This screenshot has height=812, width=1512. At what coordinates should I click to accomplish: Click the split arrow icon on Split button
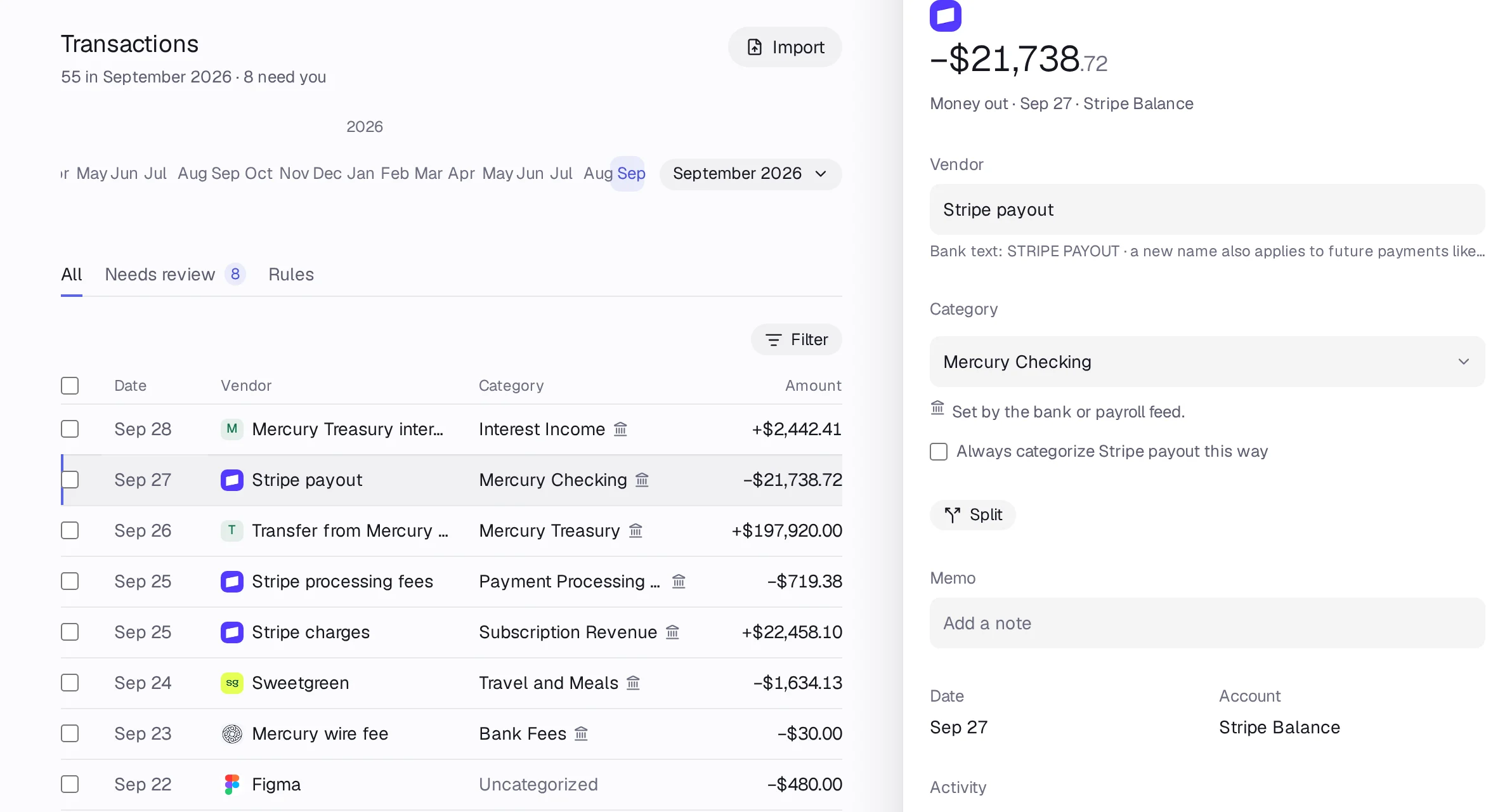(x=952, y=514)
